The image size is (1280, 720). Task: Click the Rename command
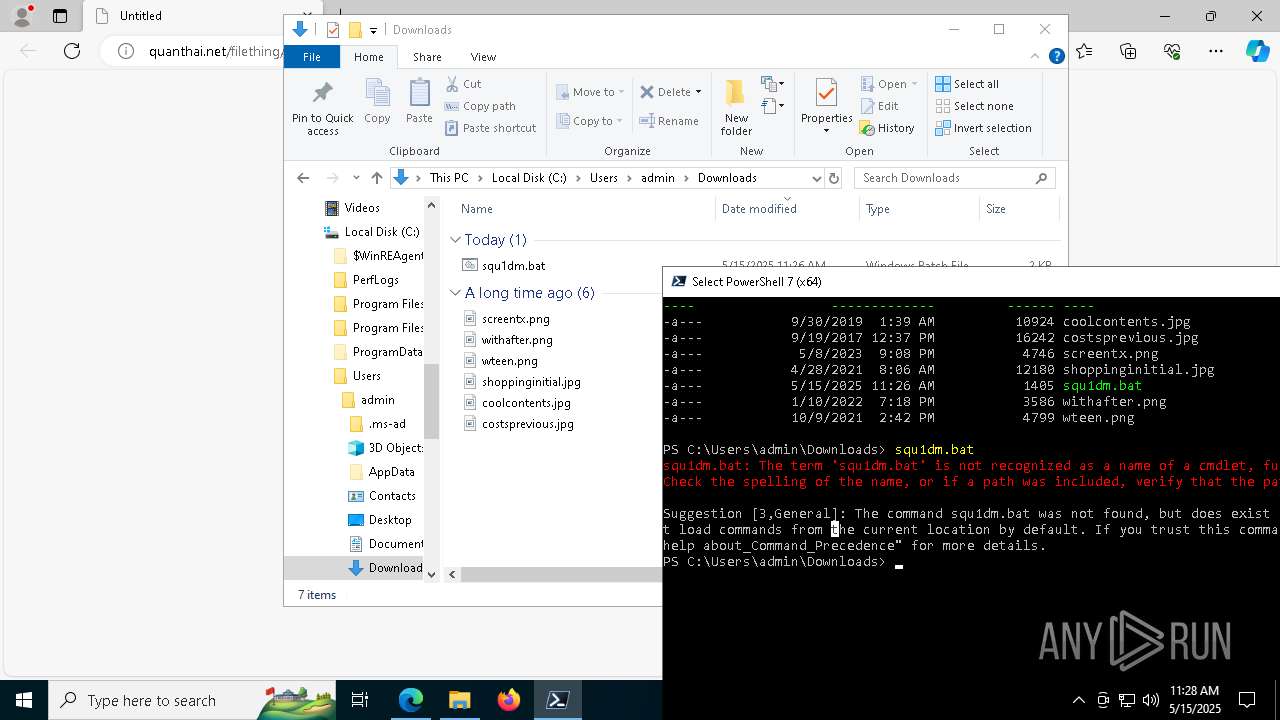click(x=669, y=121)
